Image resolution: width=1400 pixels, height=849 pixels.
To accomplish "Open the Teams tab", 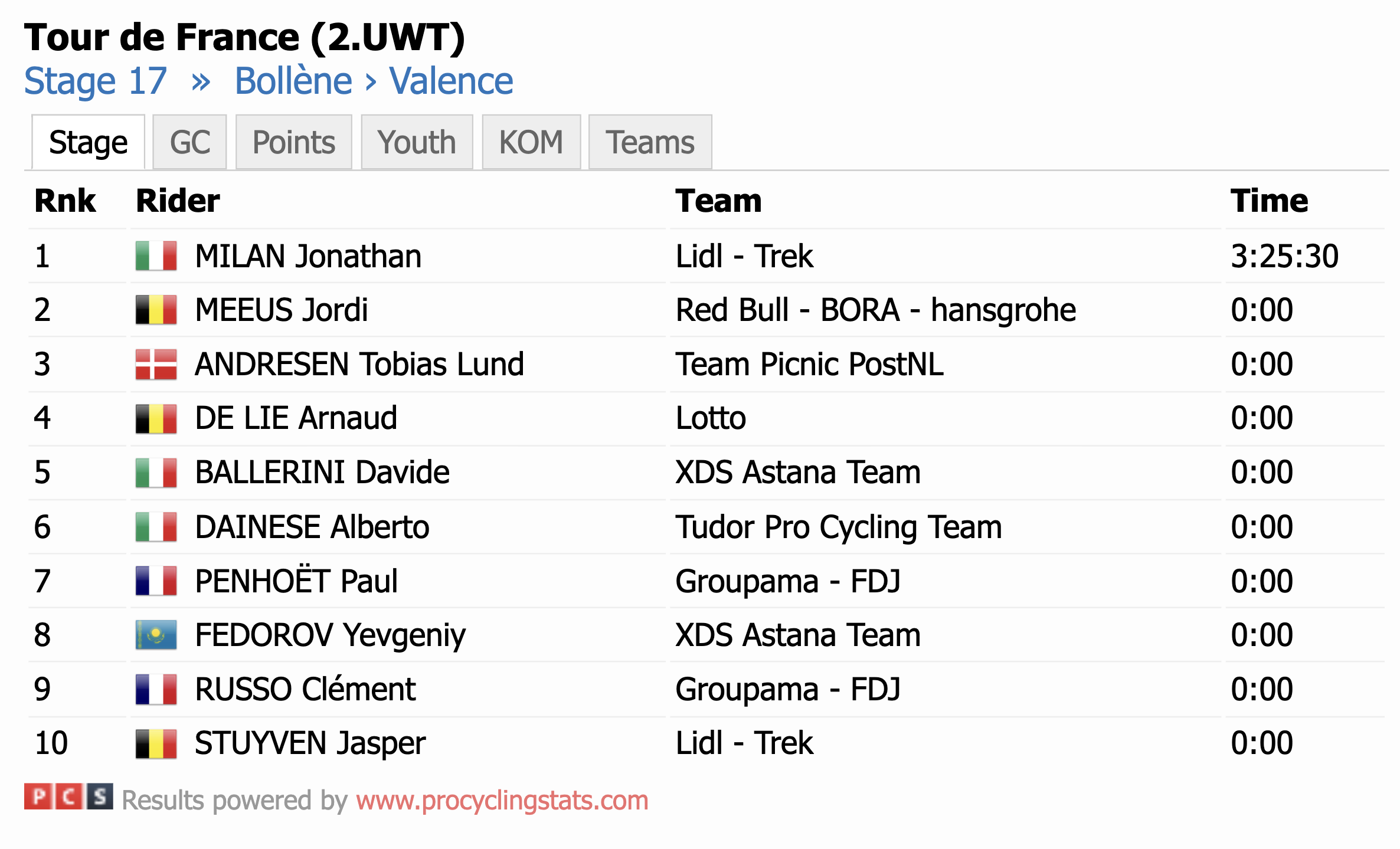I will [x=650, y=142].
